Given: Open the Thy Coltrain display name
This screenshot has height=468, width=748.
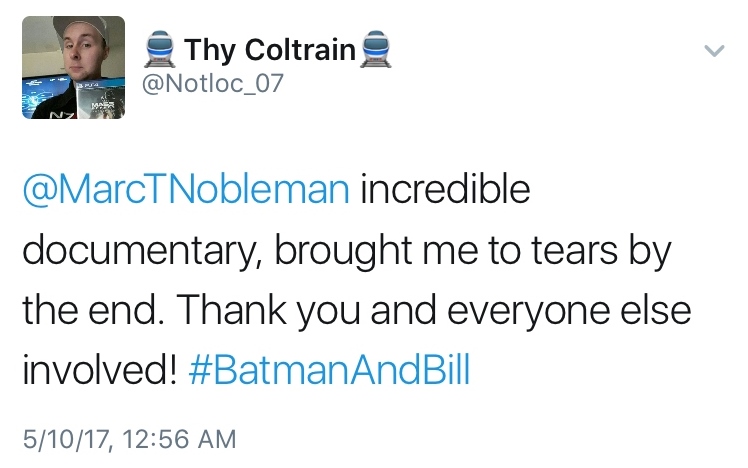Looking at the screenshot, I should pyautogui.click(x=268, y=49).
